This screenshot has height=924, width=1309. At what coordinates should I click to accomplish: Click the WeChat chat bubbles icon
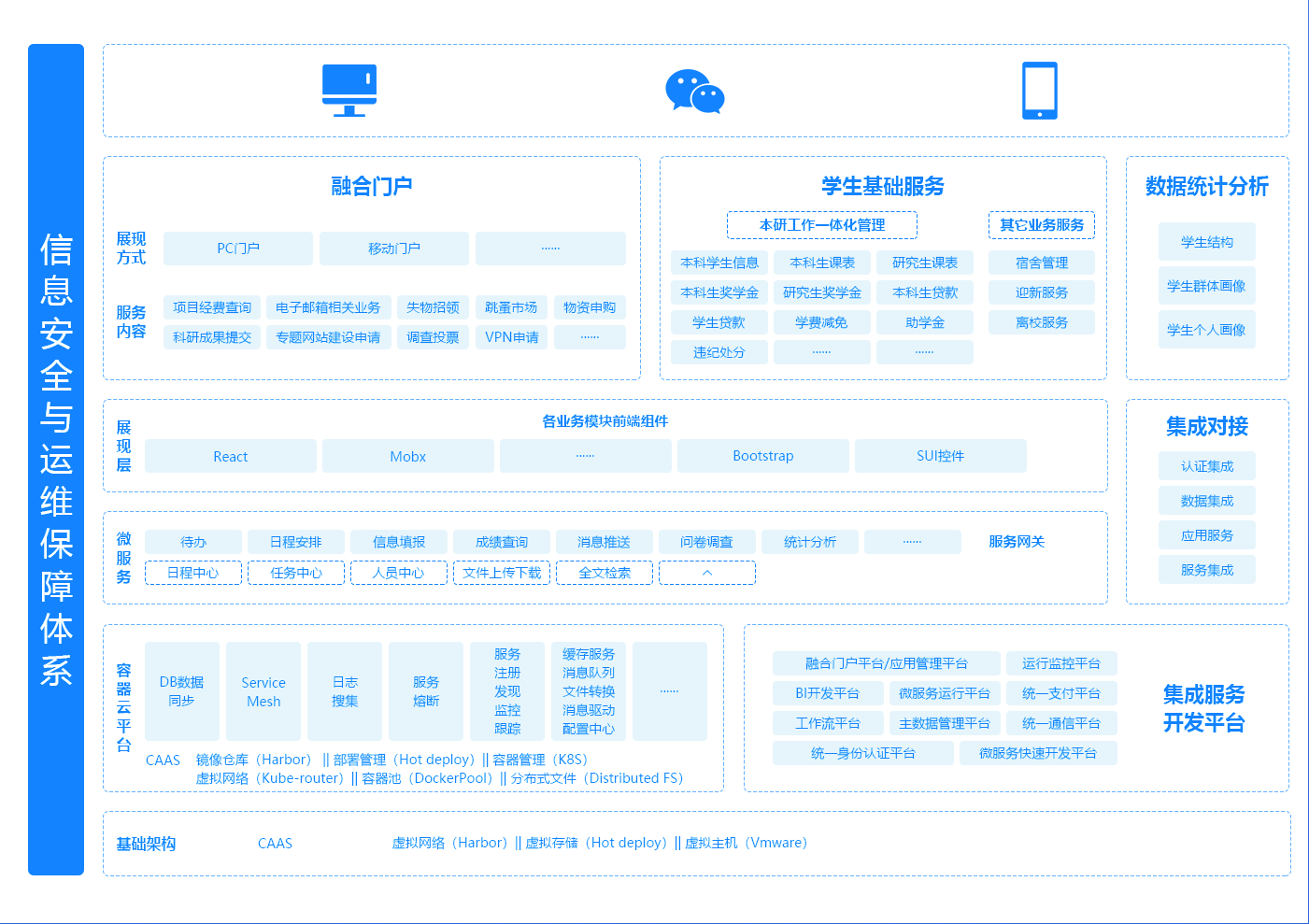click(694, 92)
